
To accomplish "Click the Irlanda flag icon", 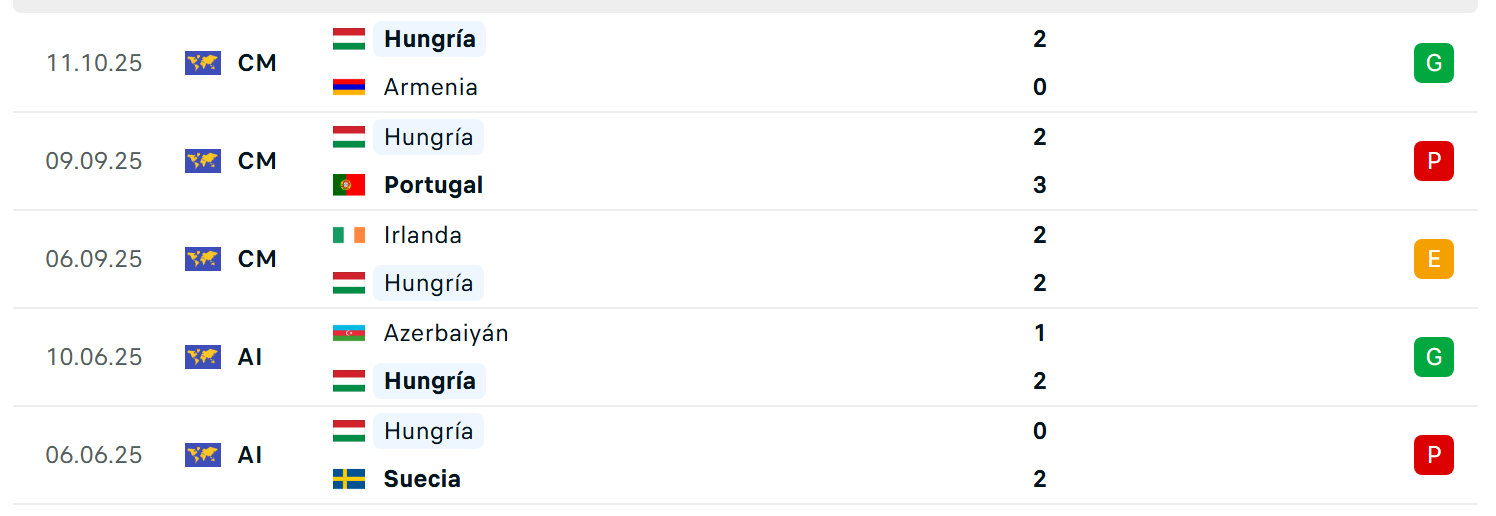I will [x=349, y=235].
